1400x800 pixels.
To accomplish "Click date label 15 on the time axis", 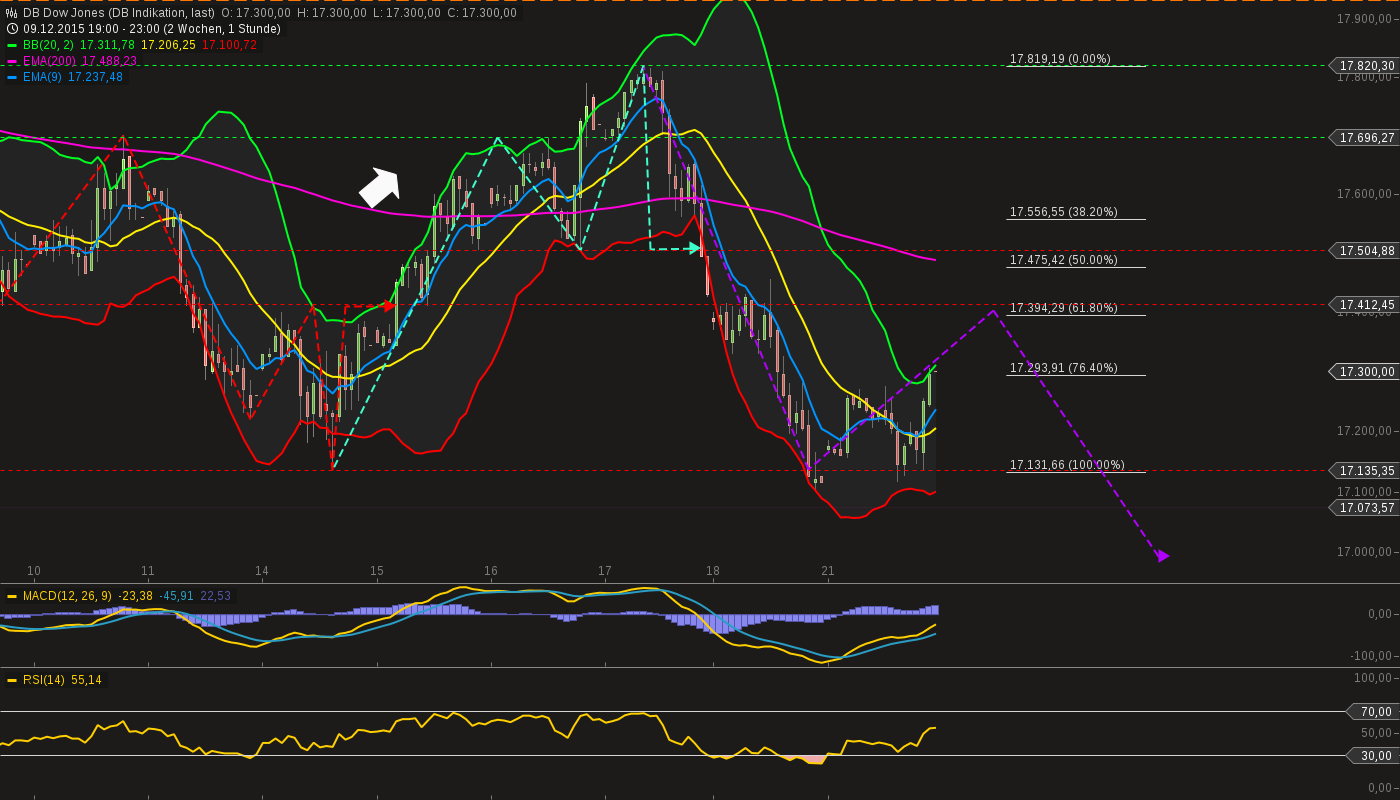I will 377,571.
